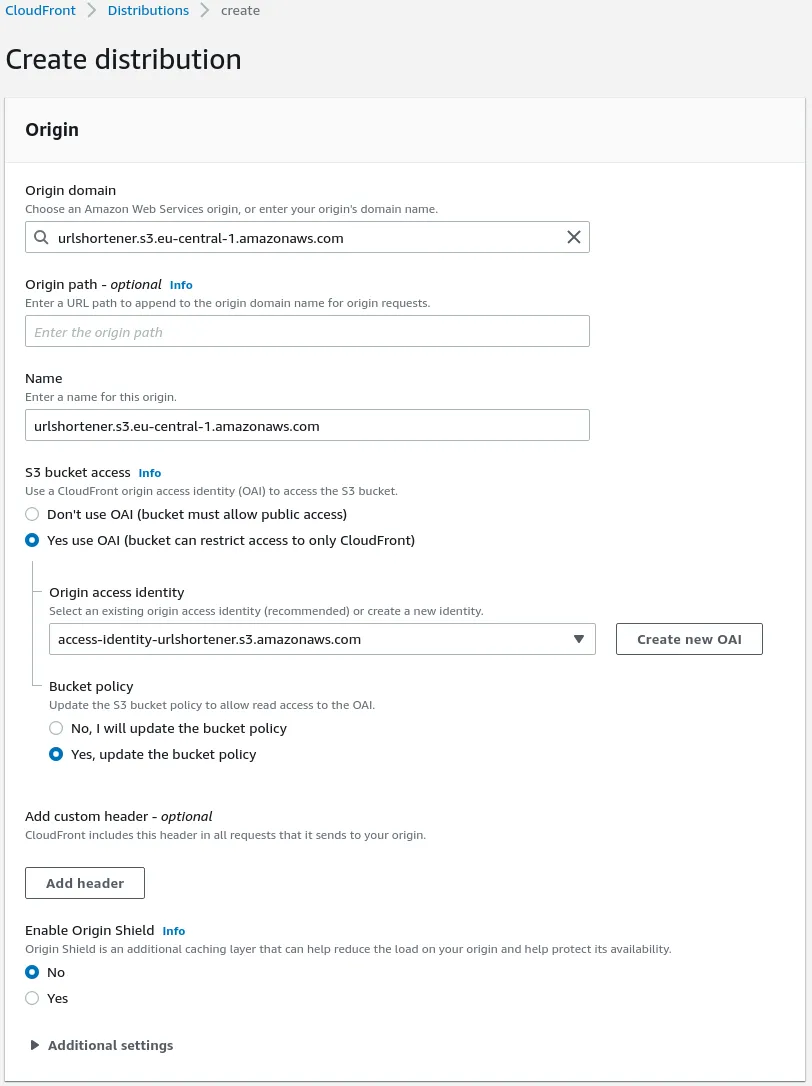Choose "Yes, update the bucket policy"

pos(57,755)
